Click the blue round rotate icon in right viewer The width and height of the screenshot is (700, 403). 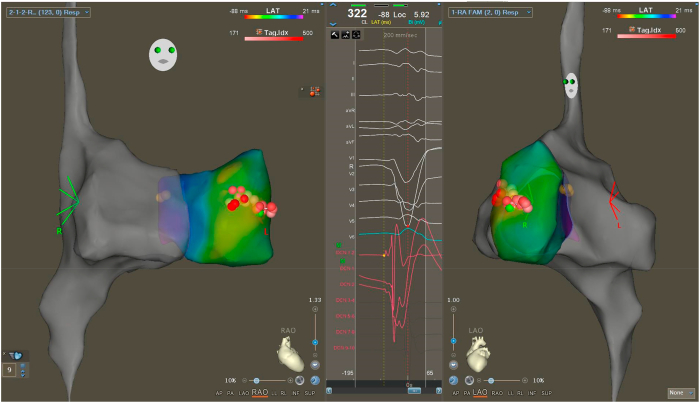click(454, 381)
